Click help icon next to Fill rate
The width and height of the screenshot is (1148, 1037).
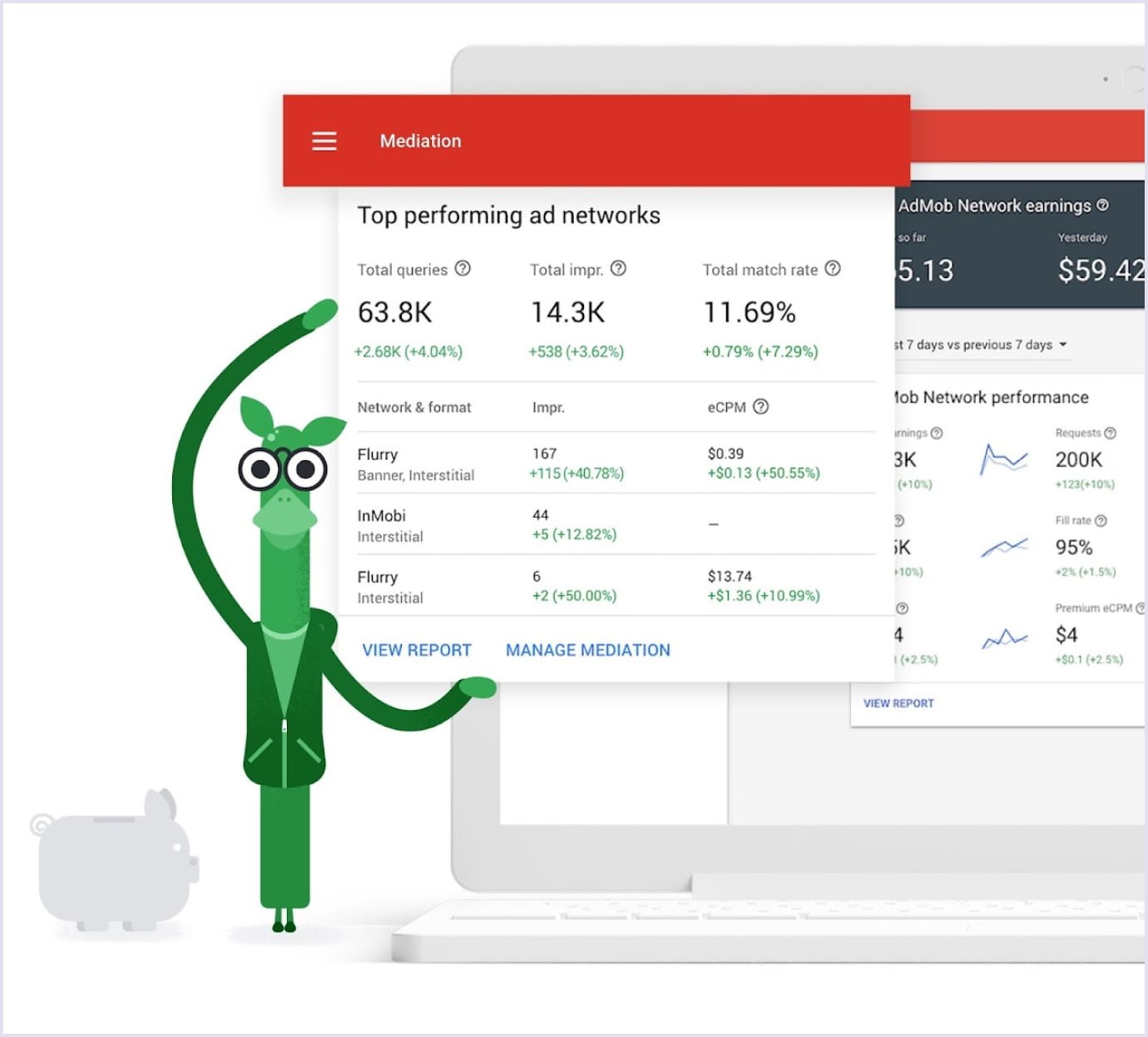tap(1101, 520)
